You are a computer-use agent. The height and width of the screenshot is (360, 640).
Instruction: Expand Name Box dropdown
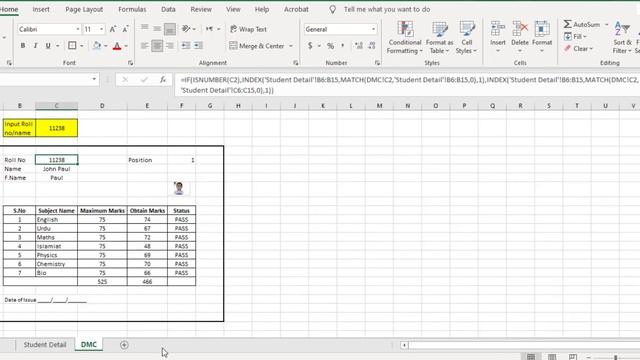[x=94, y=79]
